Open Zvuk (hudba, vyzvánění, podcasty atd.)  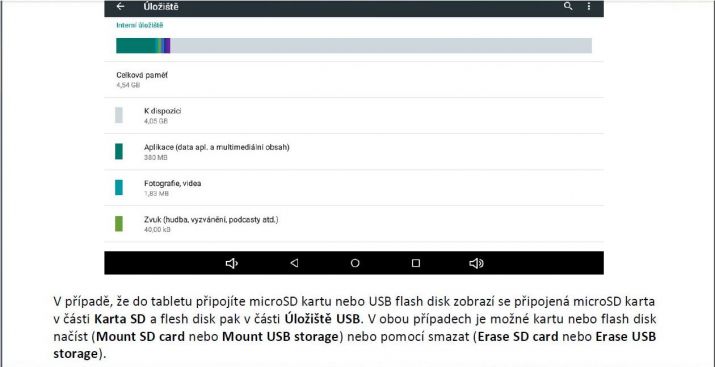[x=354, y=223]
